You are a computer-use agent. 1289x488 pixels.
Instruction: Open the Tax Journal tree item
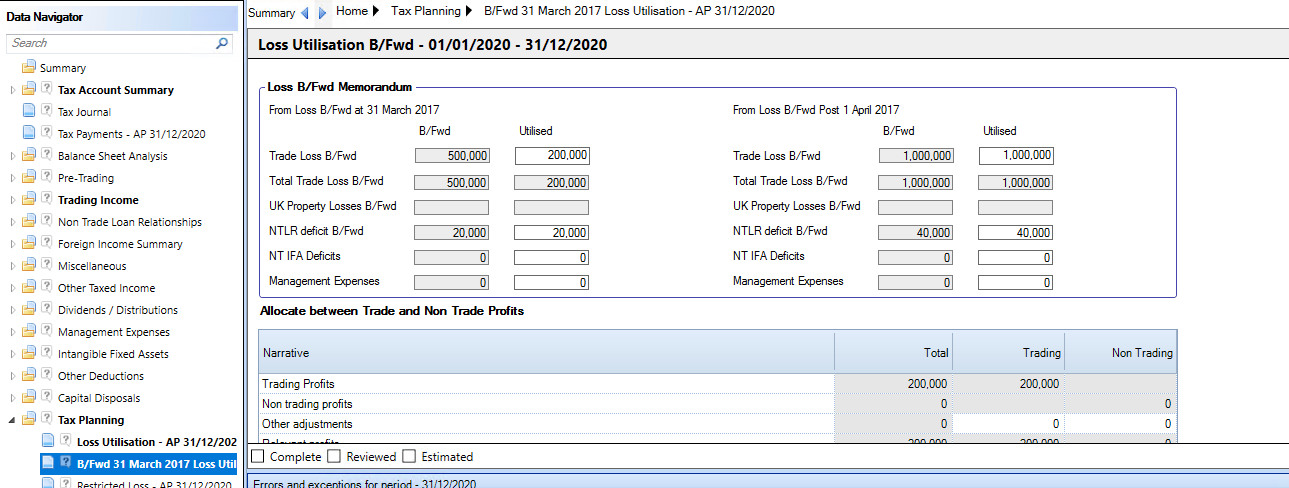tap(84, 112)
